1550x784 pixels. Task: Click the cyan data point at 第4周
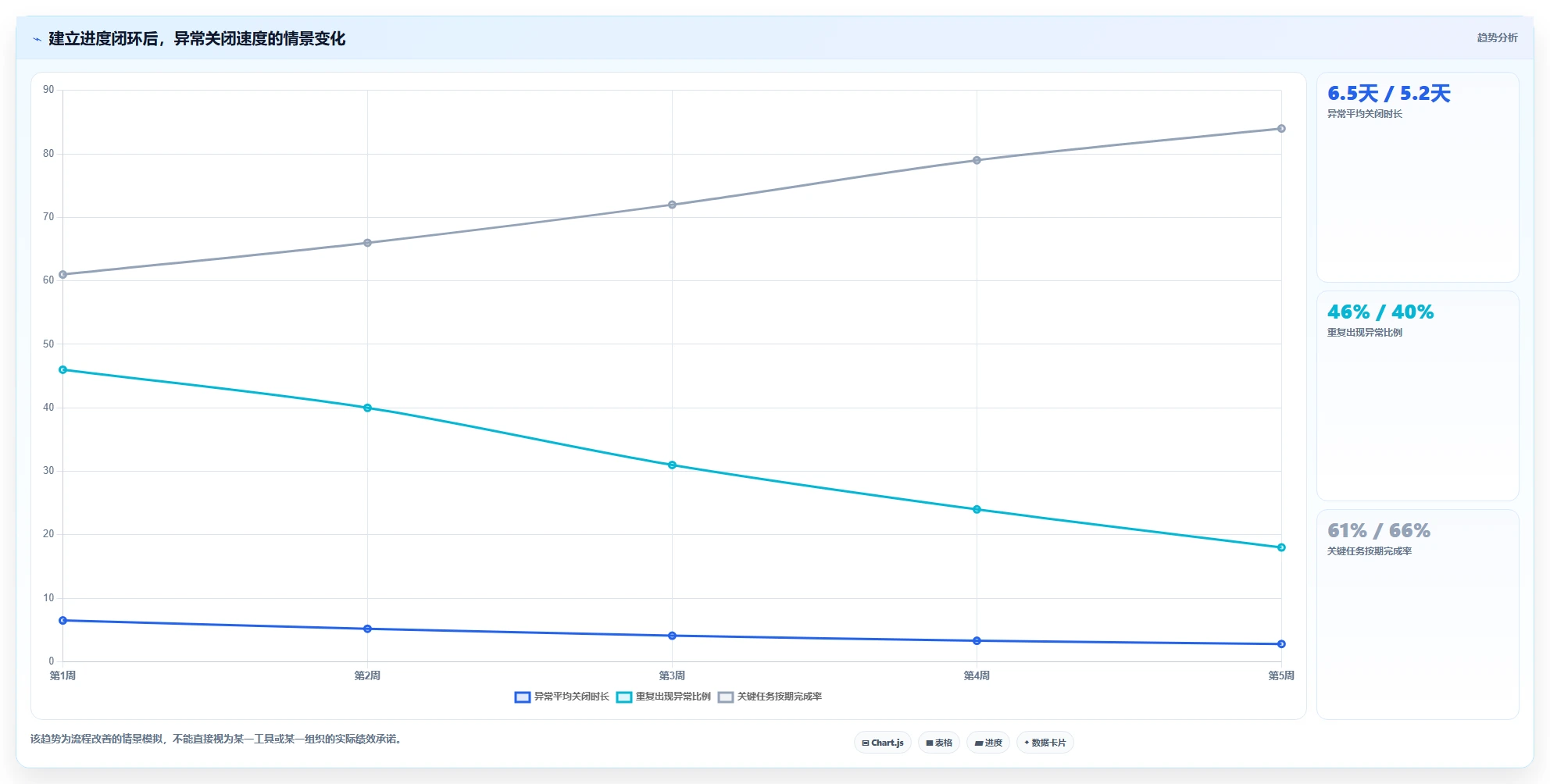coord(977,509)
